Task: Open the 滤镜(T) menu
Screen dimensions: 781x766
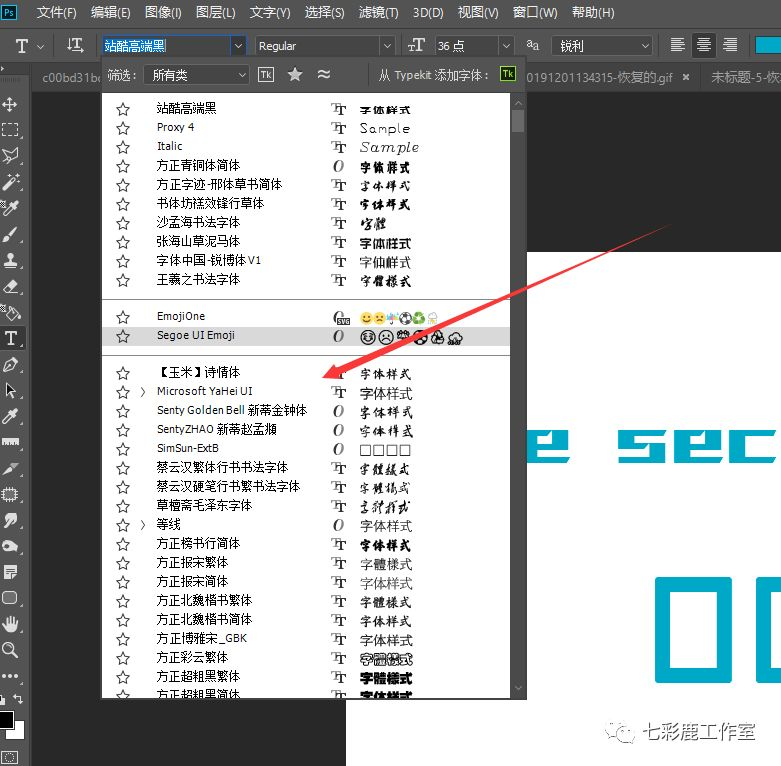Action: 379,12
